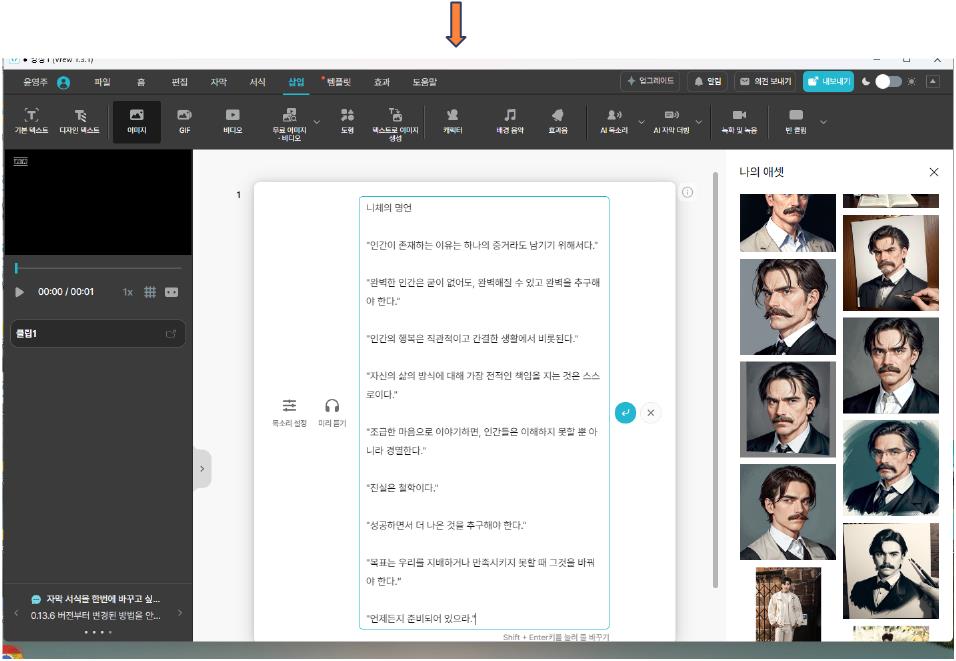Click the 캐릭터 character icon
The width and height of the screenshot is (956, 661).
point(452,121)
